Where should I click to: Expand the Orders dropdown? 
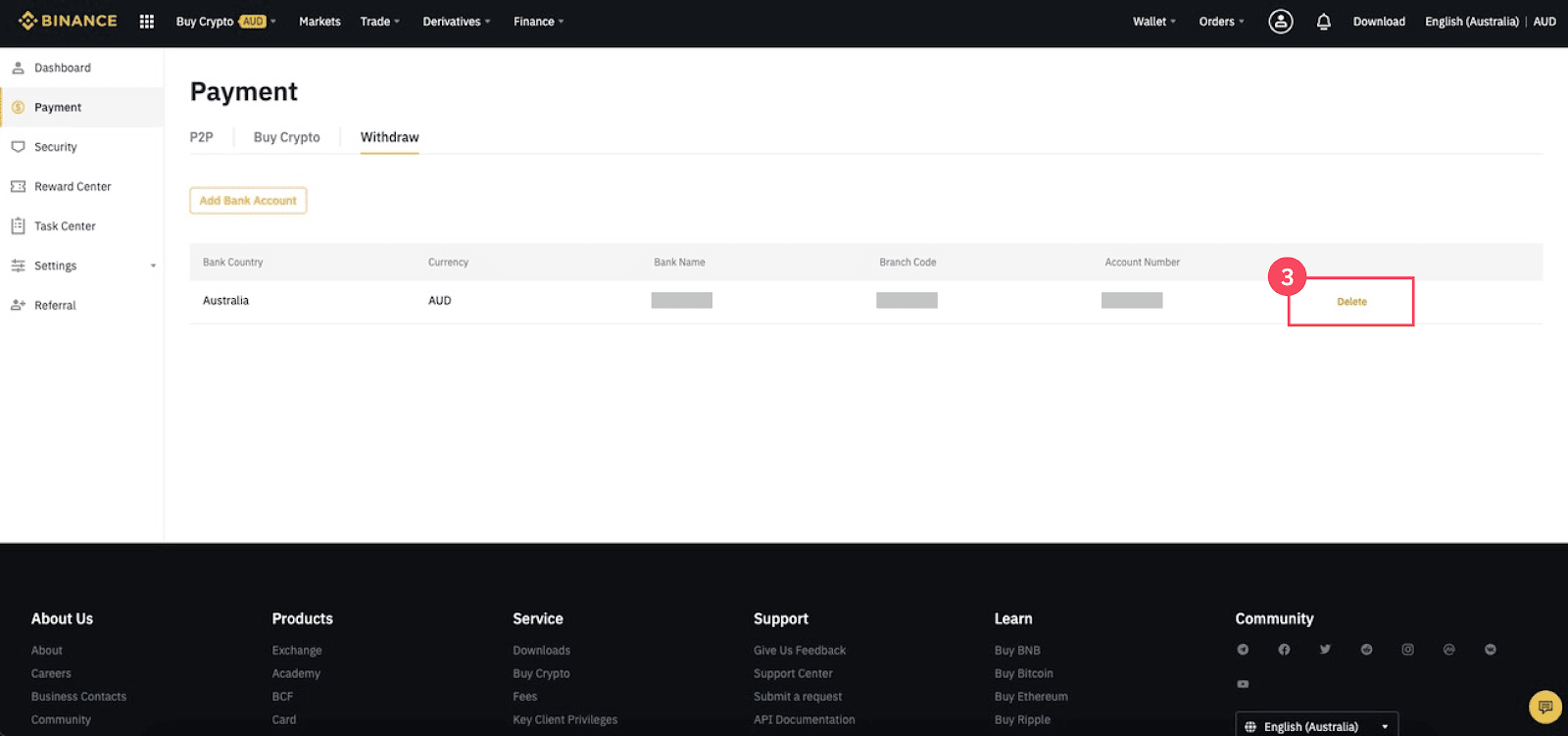click(x=1221, y=22)
